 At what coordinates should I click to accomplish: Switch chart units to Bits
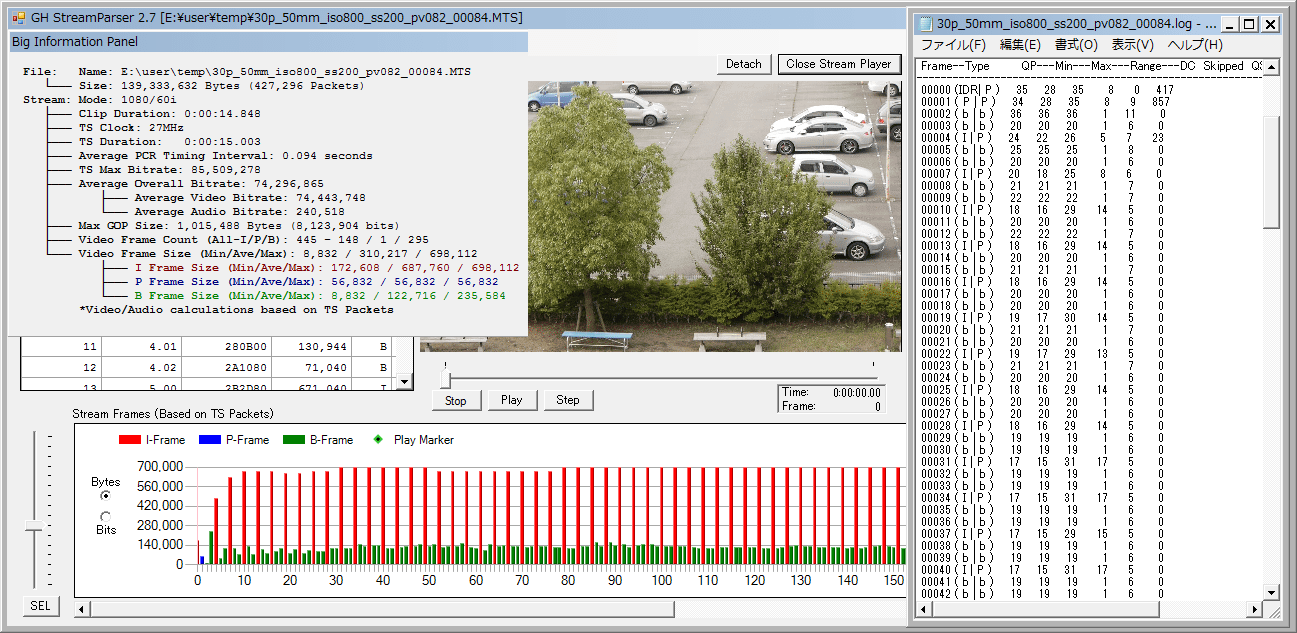click(x=106, y=516)
